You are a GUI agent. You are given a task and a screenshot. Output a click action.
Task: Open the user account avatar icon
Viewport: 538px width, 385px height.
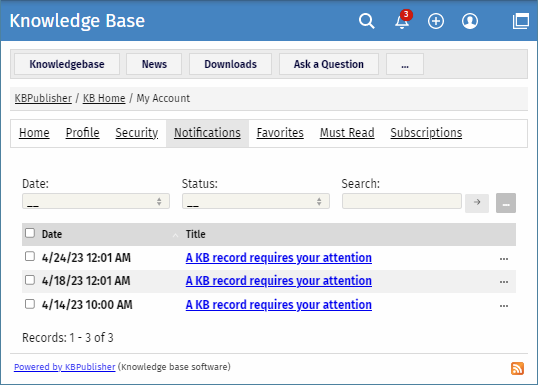point(470,21)
